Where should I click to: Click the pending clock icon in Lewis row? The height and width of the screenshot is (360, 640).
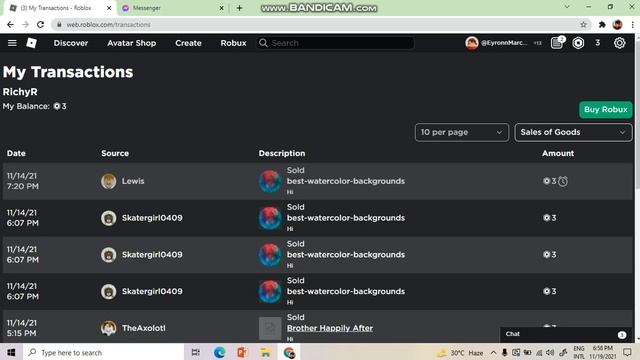[563, 181]
